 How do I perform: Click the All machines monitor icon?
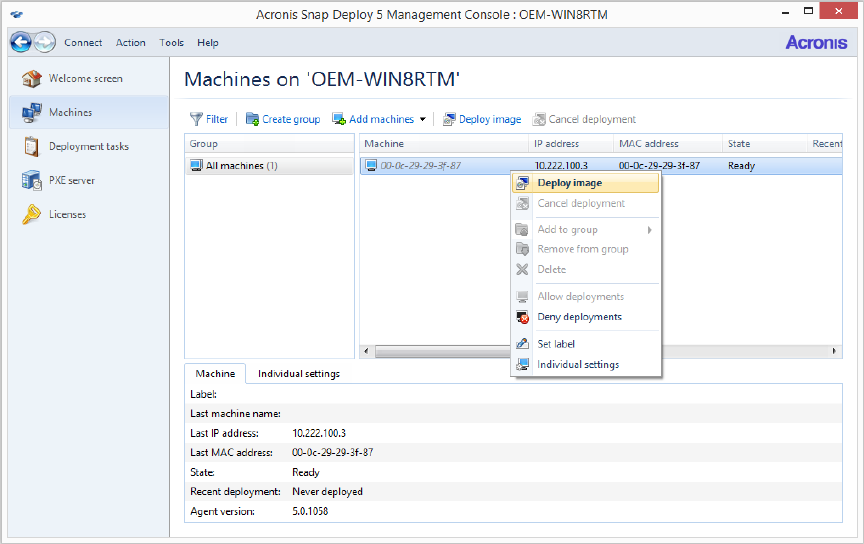196,165
